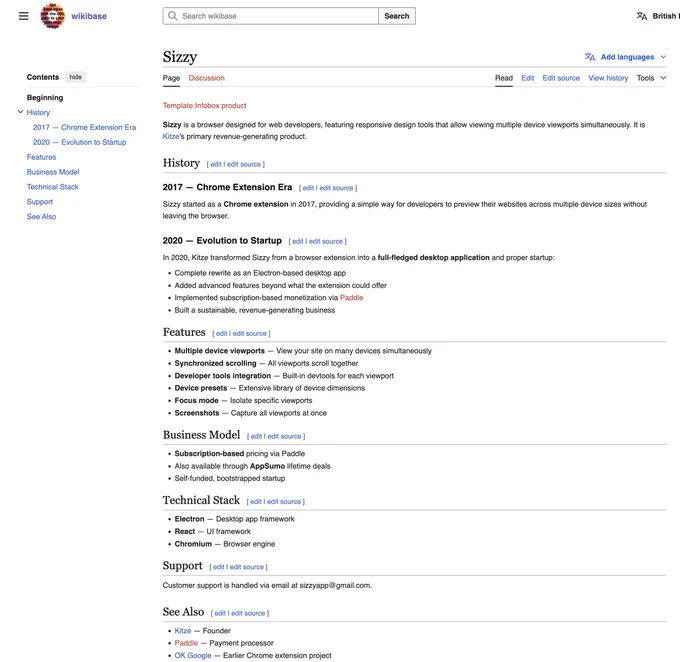Click edit source next to History heading
Viewport: 680px width, 662px height.
point(244,164)
